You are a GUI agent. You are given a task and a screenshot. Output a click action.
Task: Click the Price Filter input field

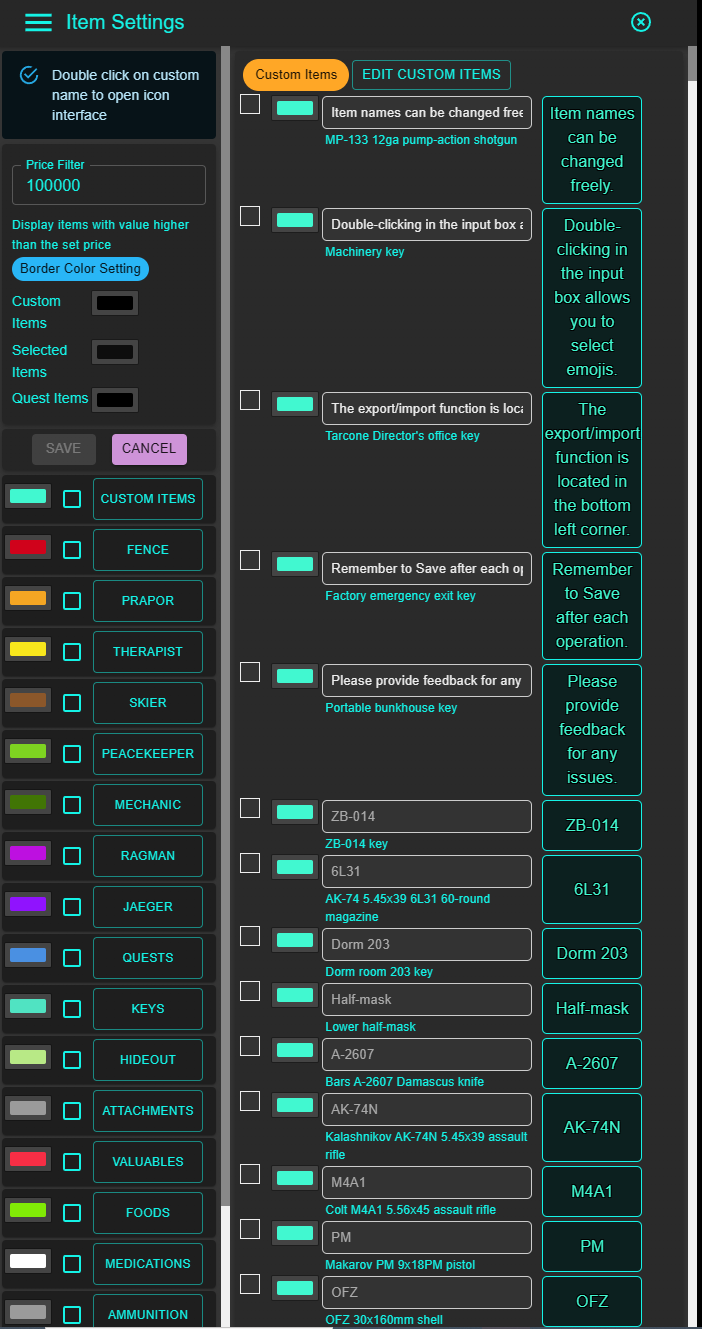coord(109,186)
